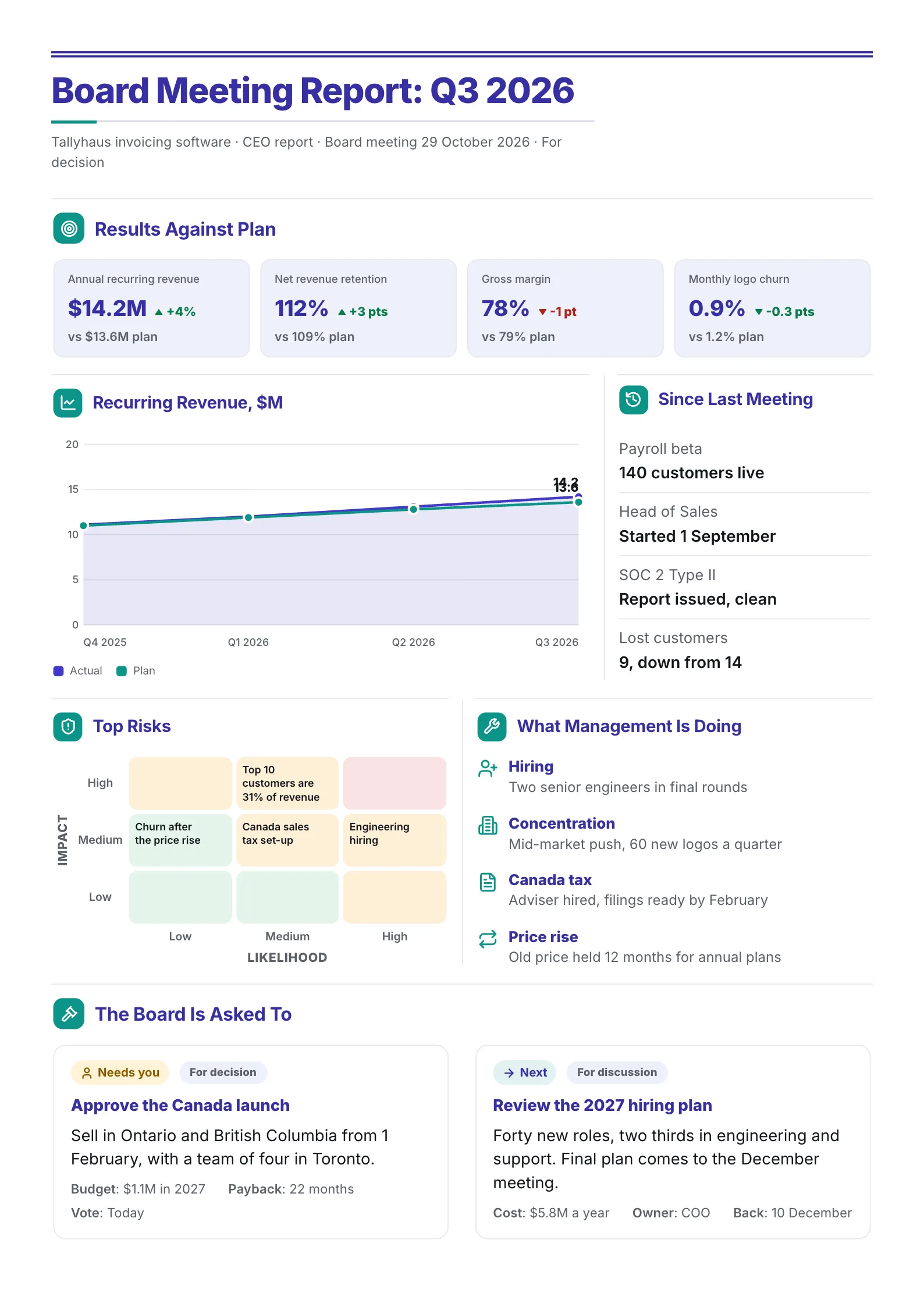Click the Back: 10 December text
Image resolution: width=924 pixels, height=1307 pixels.
pyautogui.click(x=792, y=1213)
